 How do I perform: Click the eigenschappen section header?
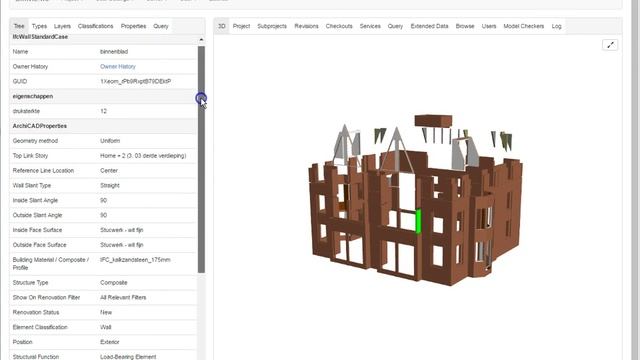pyautogui.click(x=33, y=96)
